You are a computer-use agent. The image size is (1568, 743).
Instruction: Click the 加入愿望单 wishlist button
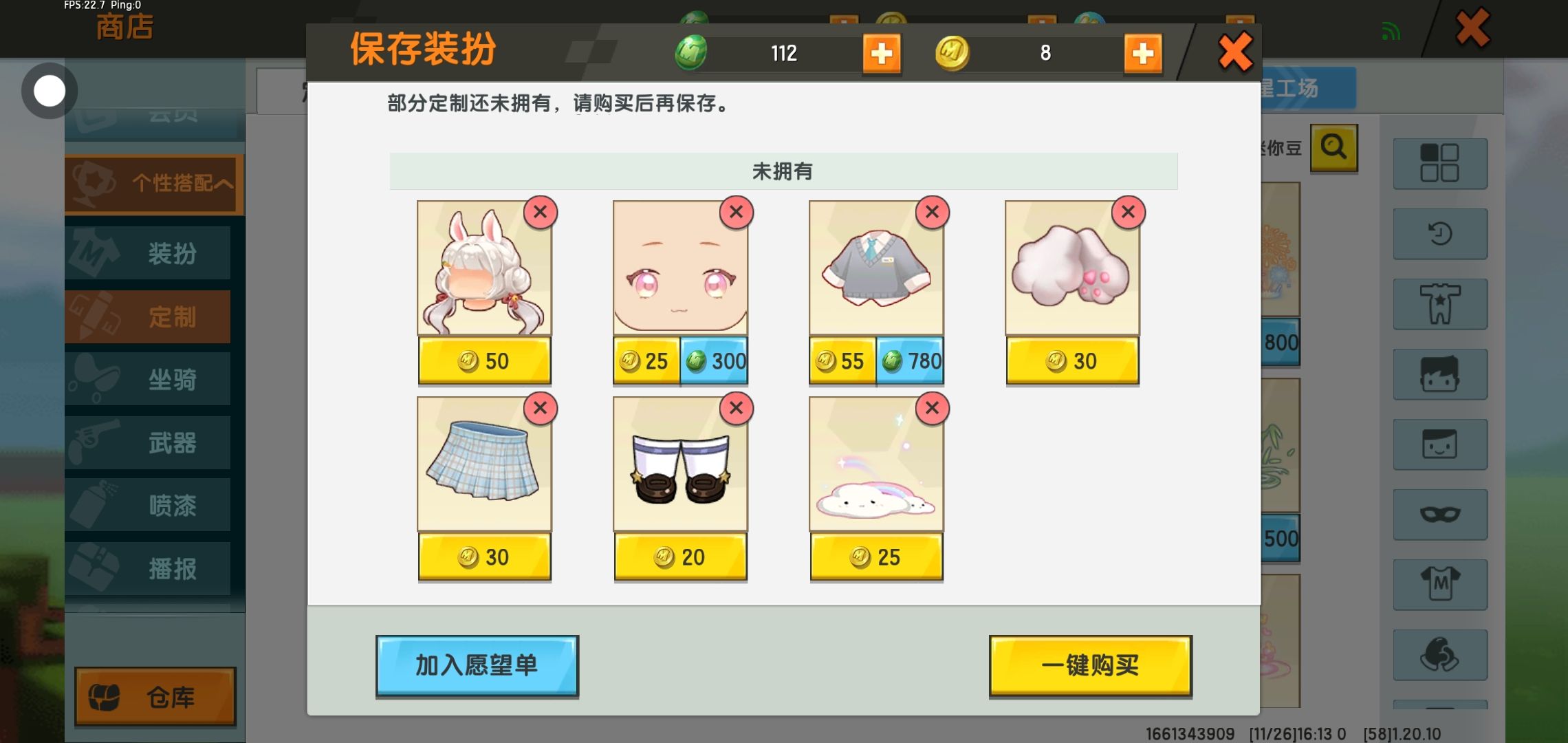pyautogui.click(x=477, y=666)
